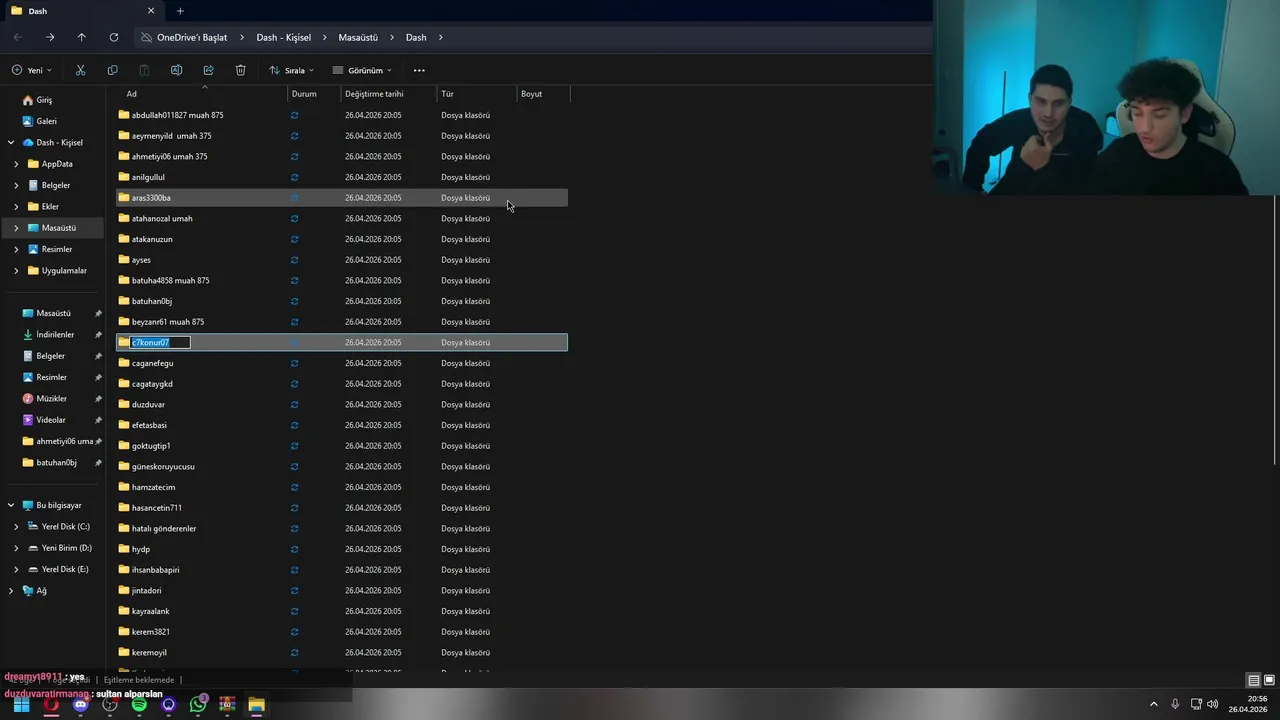This screenshot has width=1280, height=720.
Task: Click the Rename icon in toolbar
Action: (176, 70)
